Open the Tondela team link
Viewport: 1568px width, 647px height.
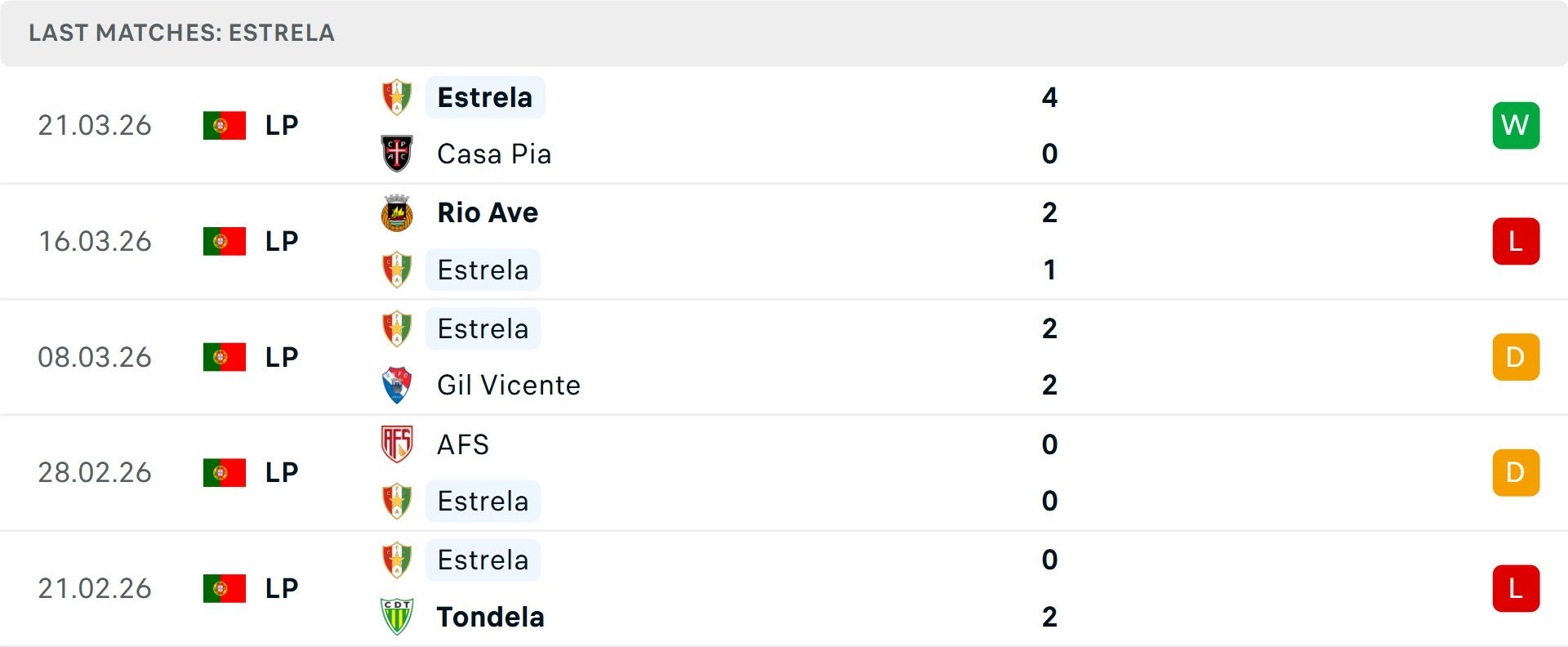(490, 617)
